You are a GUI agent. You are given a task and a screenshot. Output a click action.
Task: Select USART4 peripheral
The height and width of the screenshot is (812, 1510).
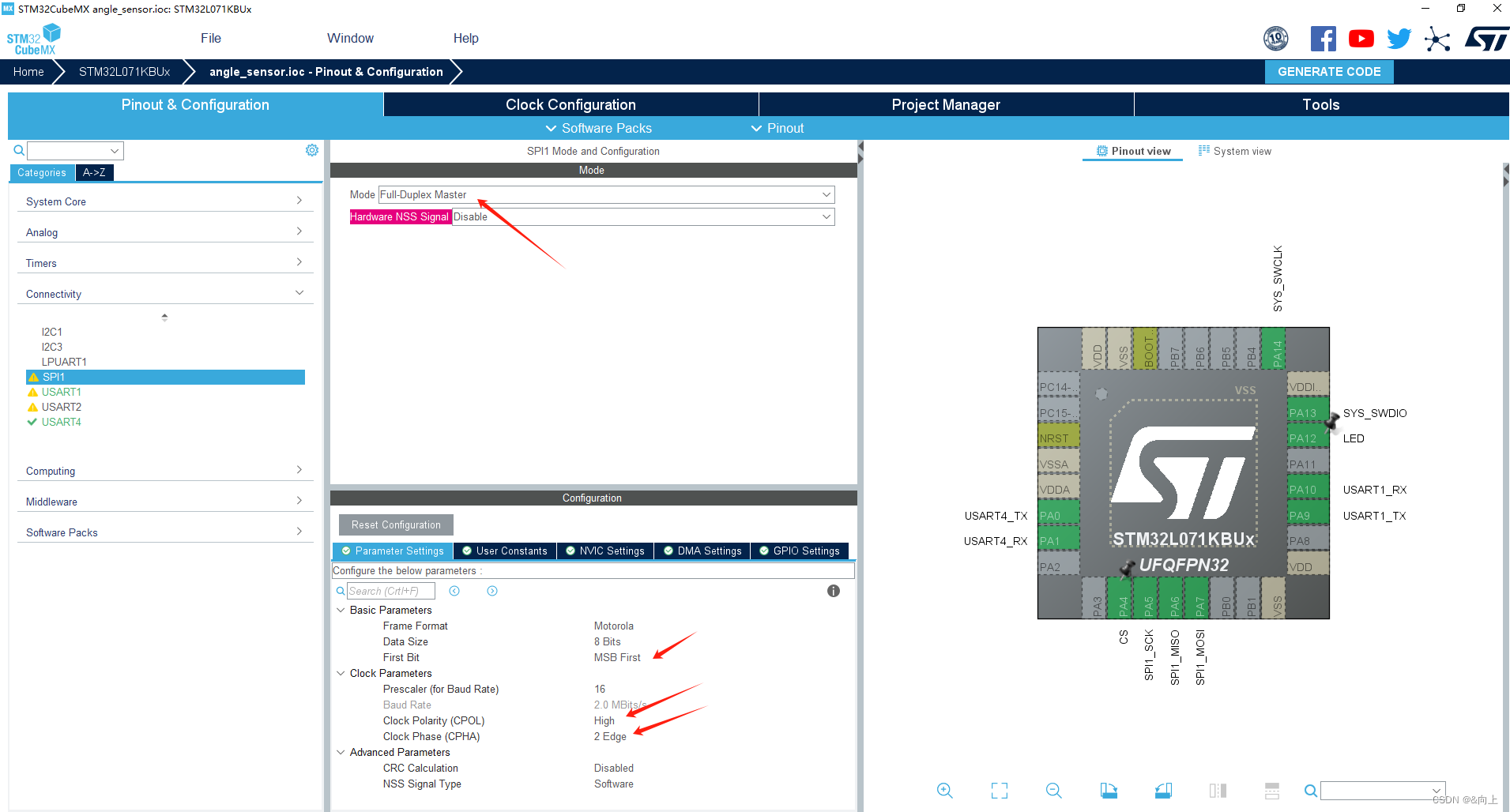pyautogui.click(x=62, y=422)
